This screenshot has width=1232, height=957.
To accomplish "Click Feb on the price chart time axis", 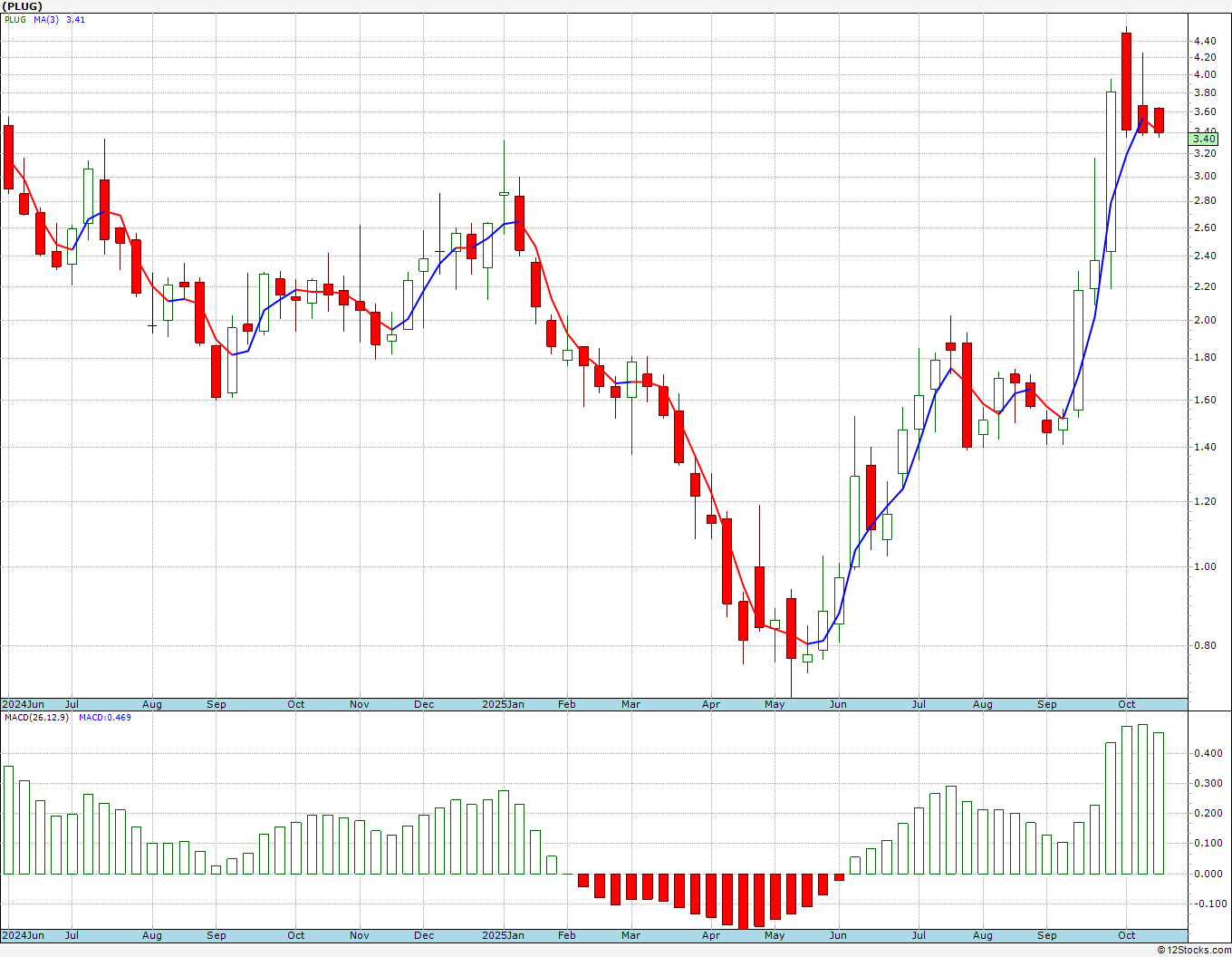I will tap(566, 704).
